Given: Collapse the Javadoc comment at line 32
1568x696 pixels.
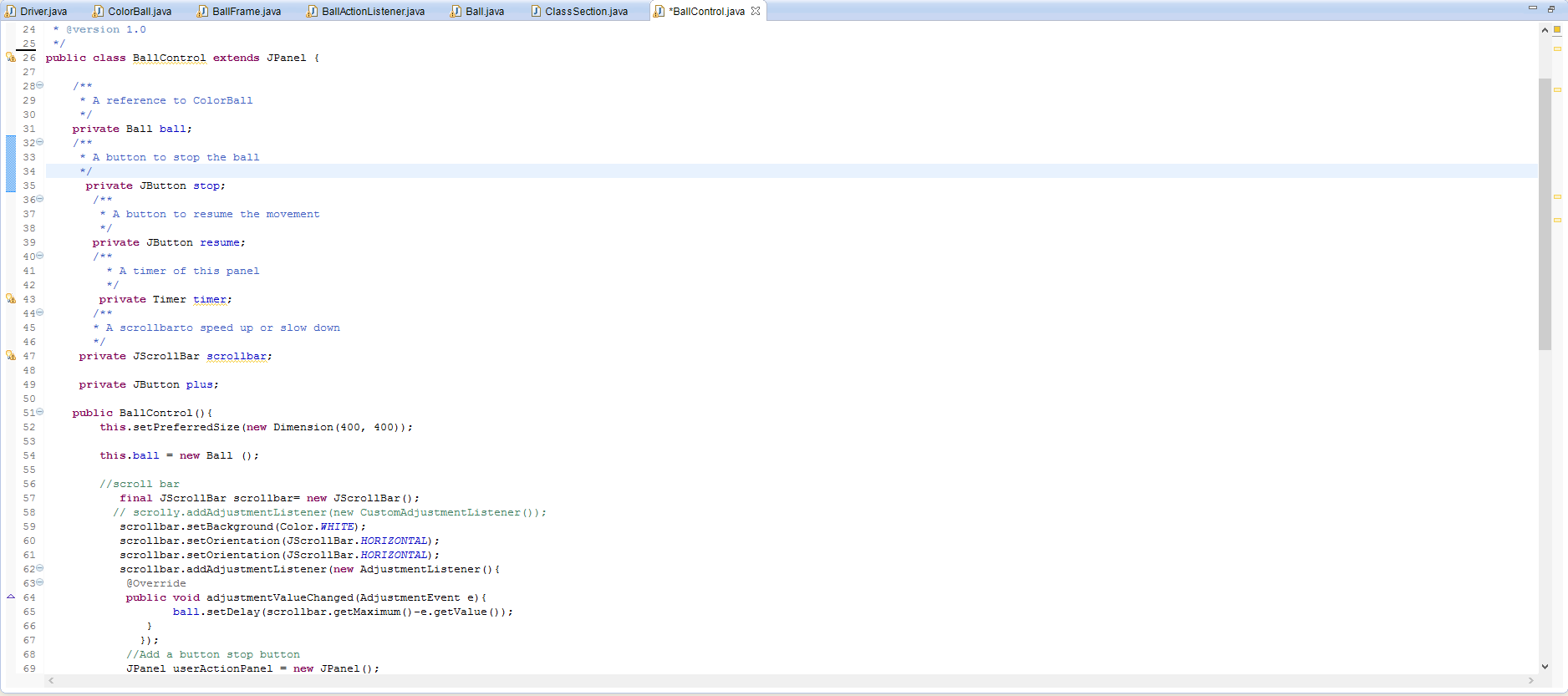Looking at the screenshot, I should [40, 142].
